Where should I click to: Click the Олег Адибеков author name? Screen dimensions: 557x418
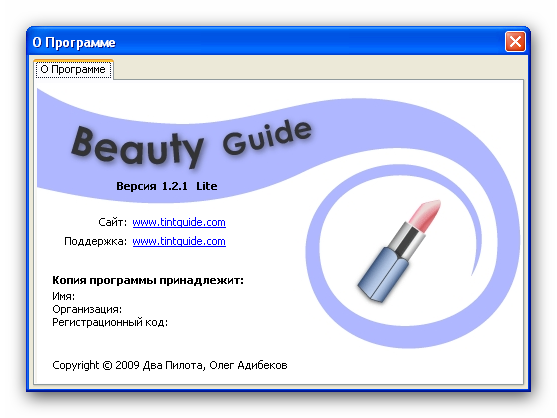click(x=248, y=365)
